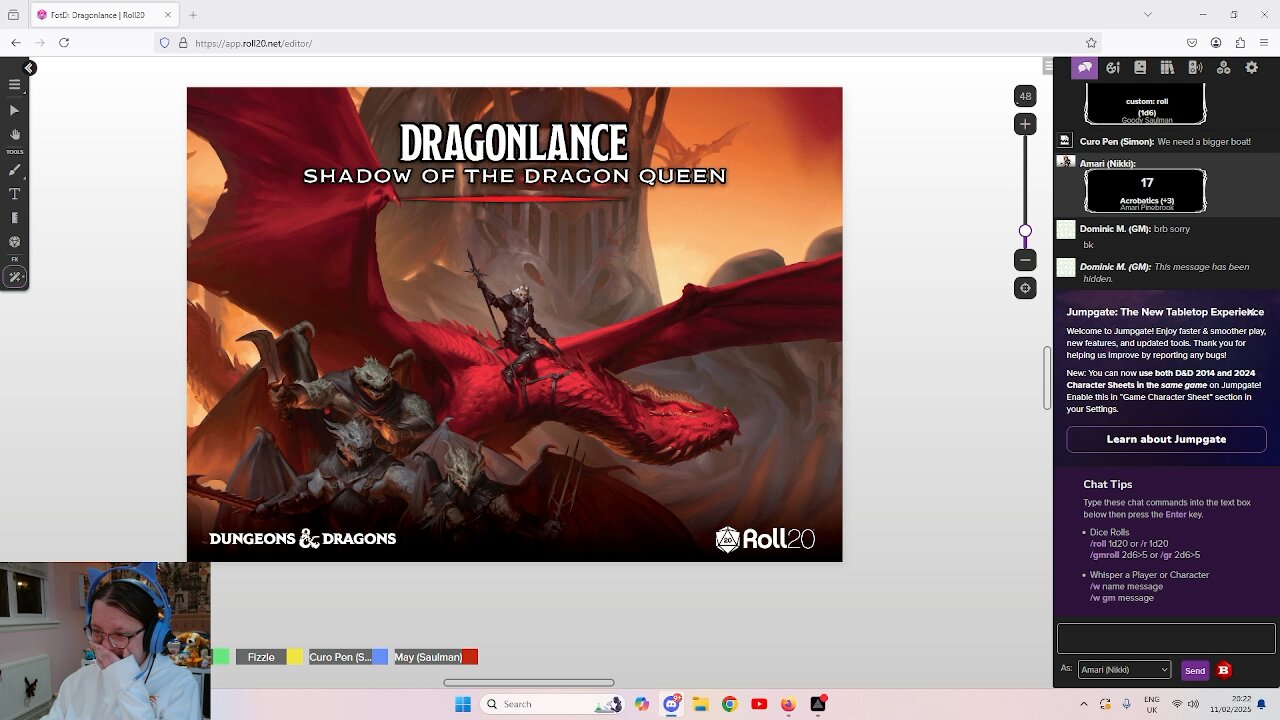Open the Jukebox audio tab
The width and height of the screenshot is (1280, 720).
1195,68
